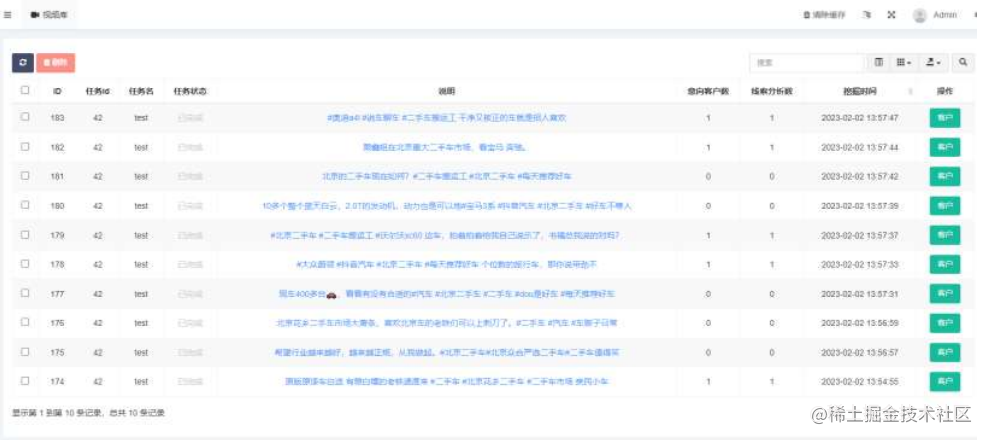Click the 意向客户数 column header
Image resolution: width=987 pixels, height=440 pixels.
click(708, 91)
